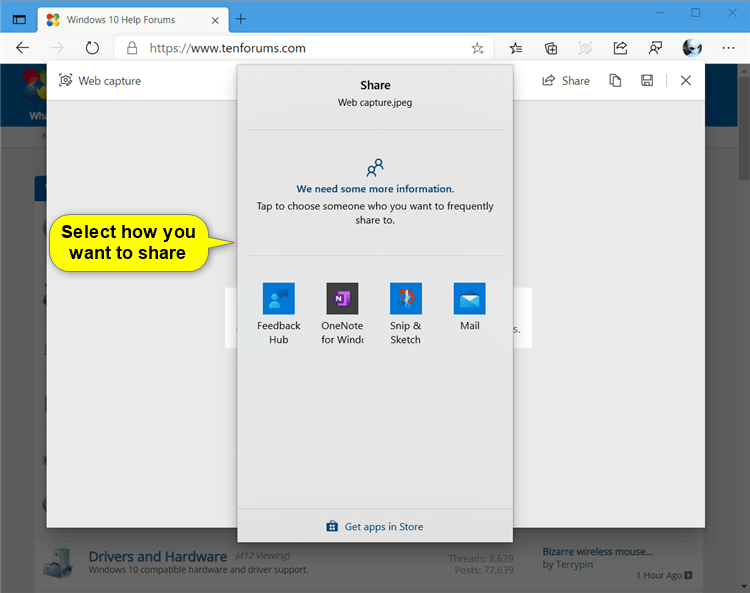This screenshot has width=750, height=593.
Task: Open Settings and more menu
Action: pyautogui.click(x=728, y=48)
